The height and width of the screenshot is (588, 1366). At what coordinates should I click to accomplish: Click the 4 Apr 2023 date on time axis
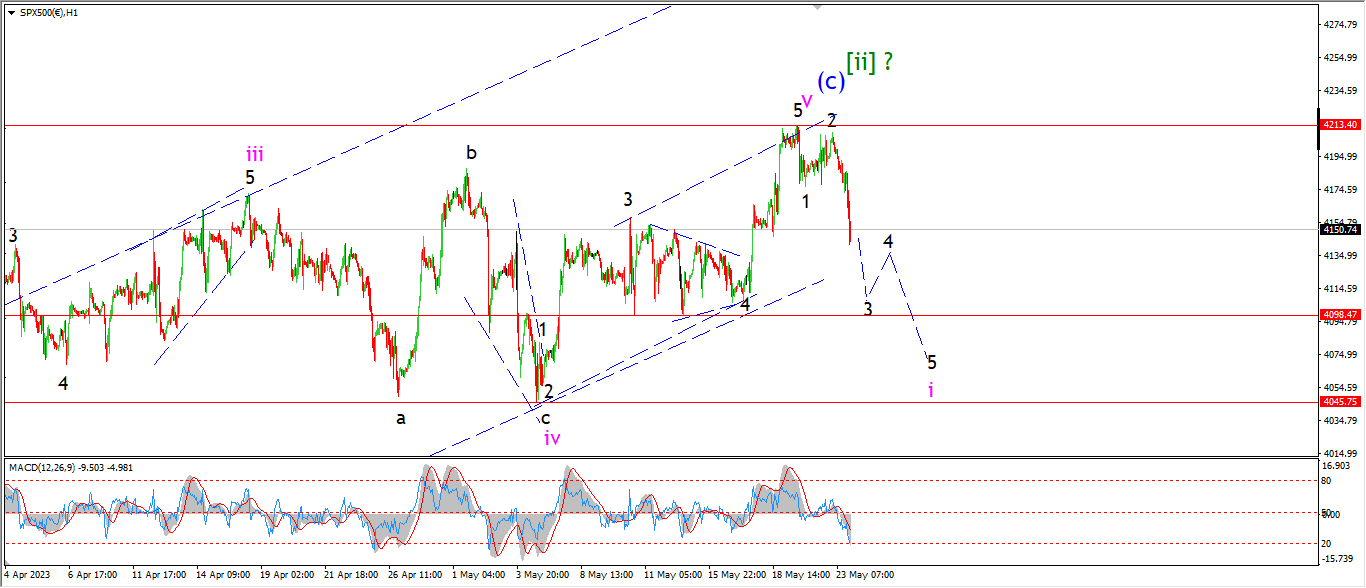(x=28, y=575)
